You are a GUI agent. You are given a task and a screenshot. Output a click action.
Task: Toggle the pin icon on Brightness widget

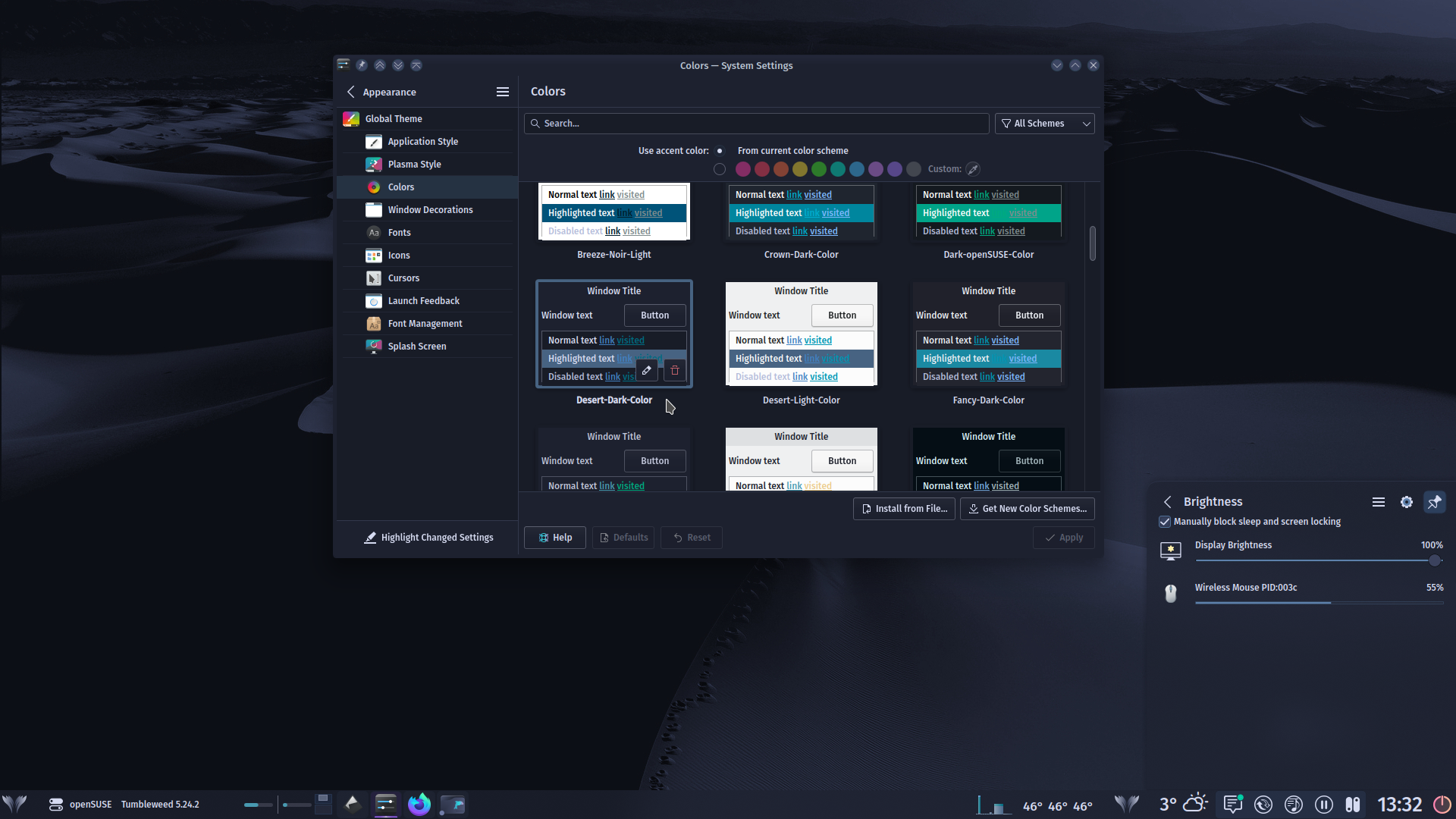coord(1434,502)
